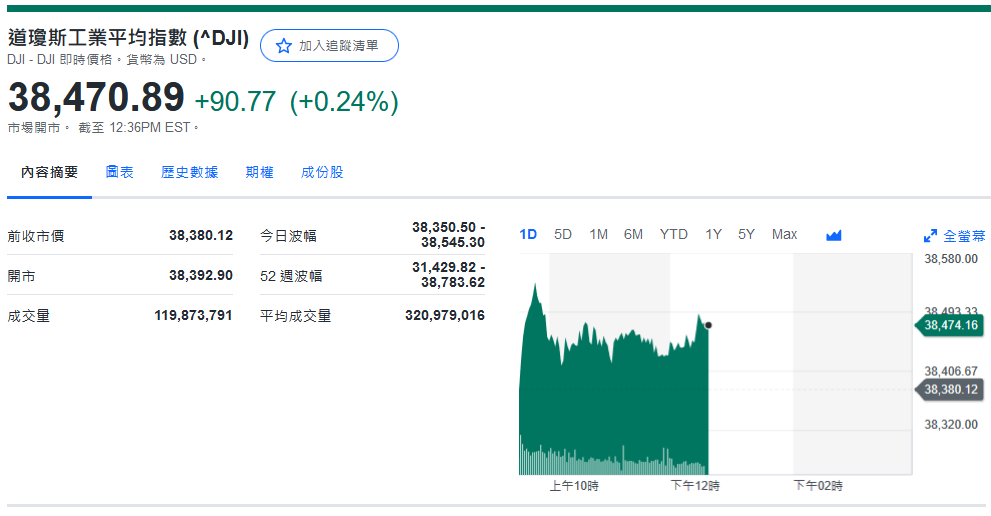Click the current price marker dot on chart
This screenshot has width=991, height=516.
point(708,325)
